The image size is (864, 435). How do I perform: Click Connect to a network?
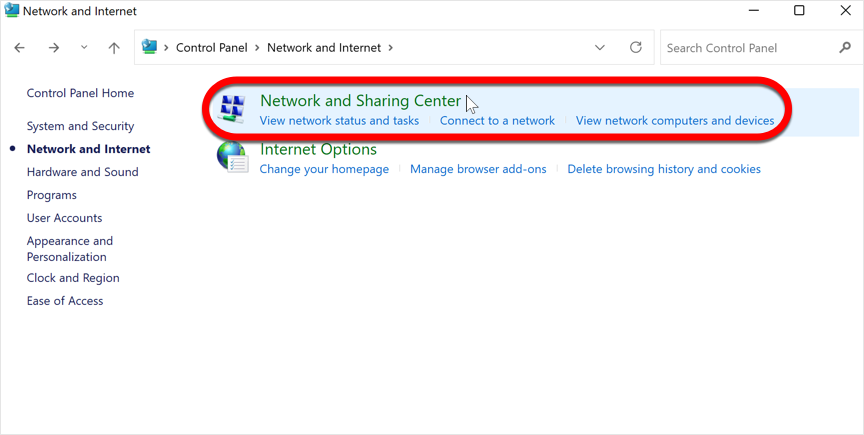[x=497, y=121]
